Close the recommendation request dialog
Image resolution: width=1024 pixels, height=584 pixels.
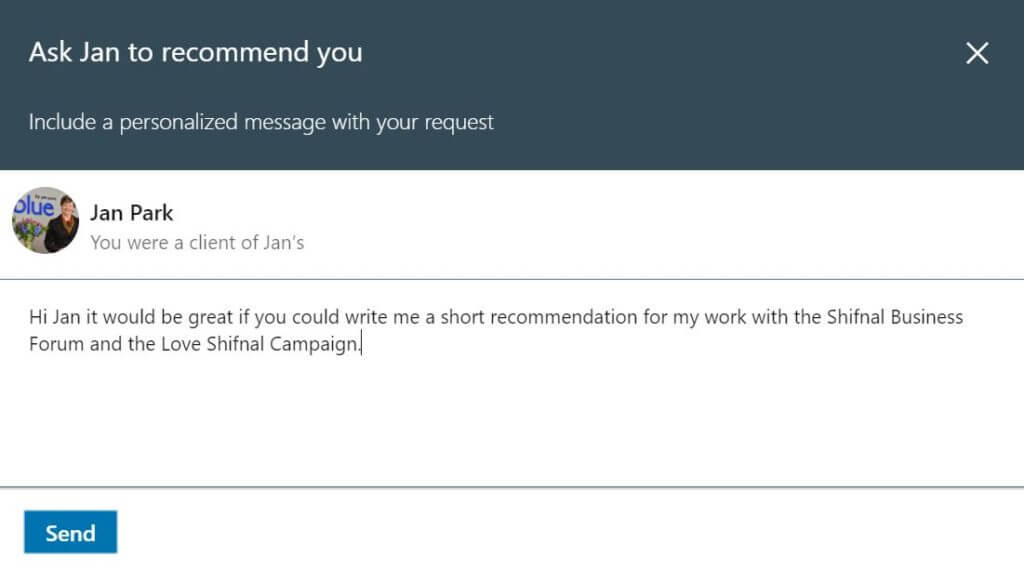(x=977, y=54)
